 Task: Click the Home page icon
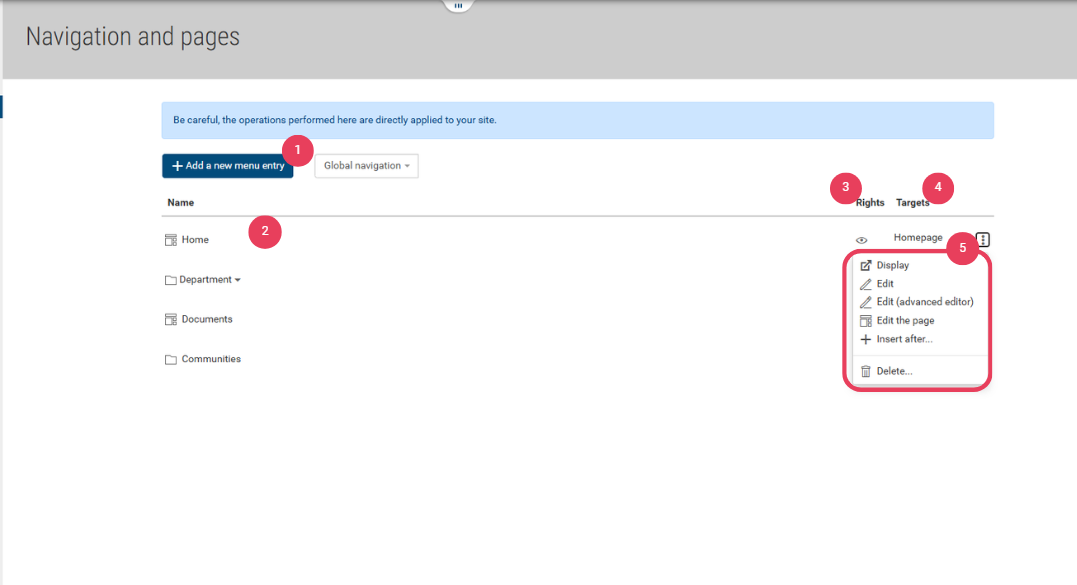pos(170,240)
